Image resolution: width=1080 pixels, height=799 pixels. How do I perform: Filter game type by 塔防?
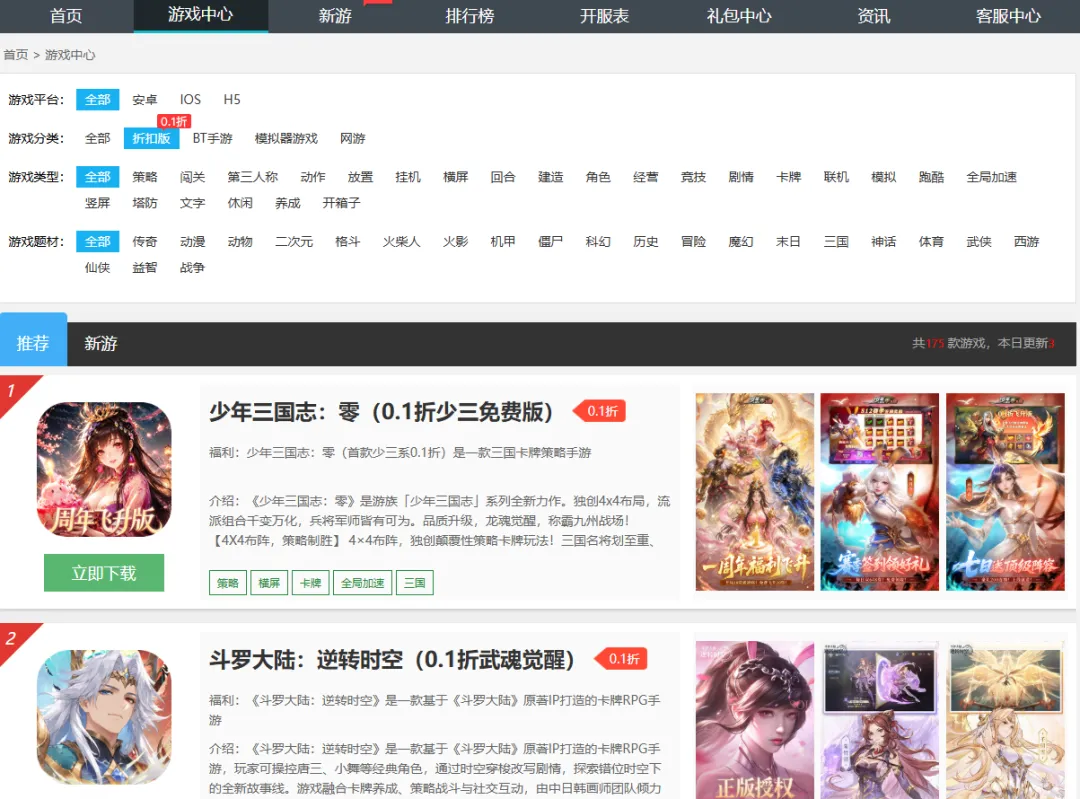click(x=145, y=203)
